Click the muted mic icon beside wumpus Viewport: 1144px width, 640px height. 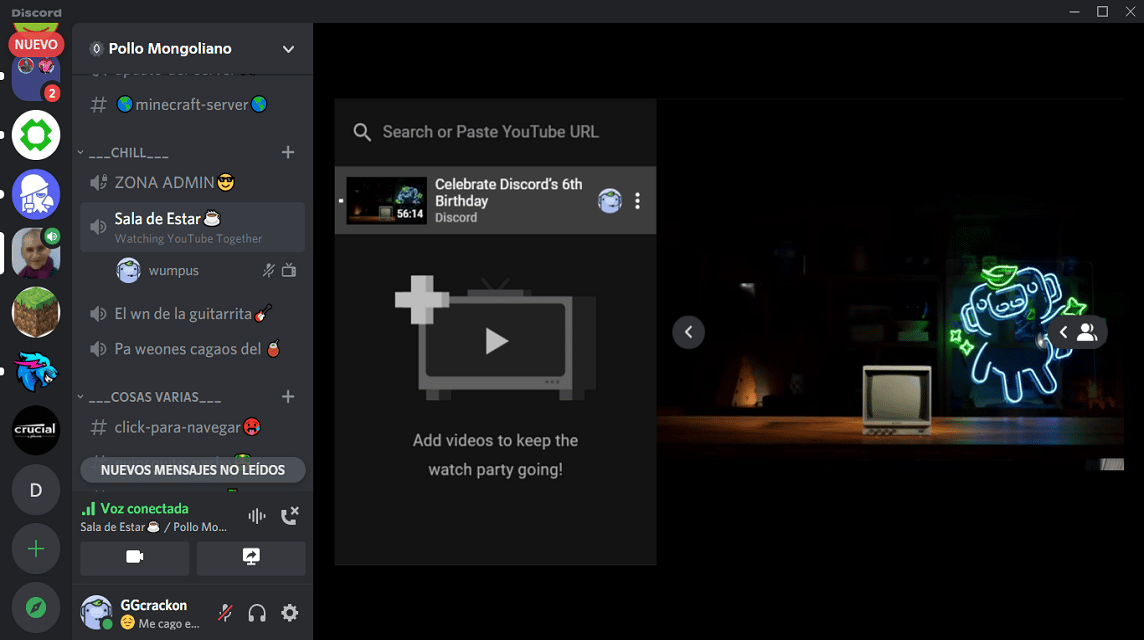268,270
